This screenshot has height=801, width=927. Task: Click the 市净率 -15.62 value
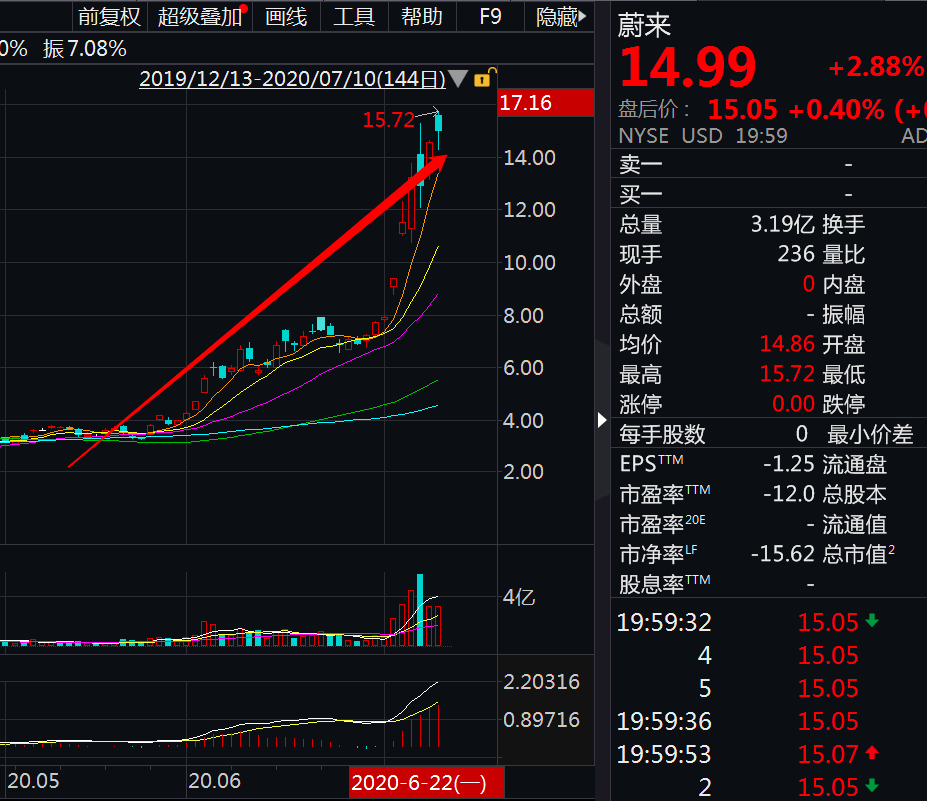coord(783,554)
